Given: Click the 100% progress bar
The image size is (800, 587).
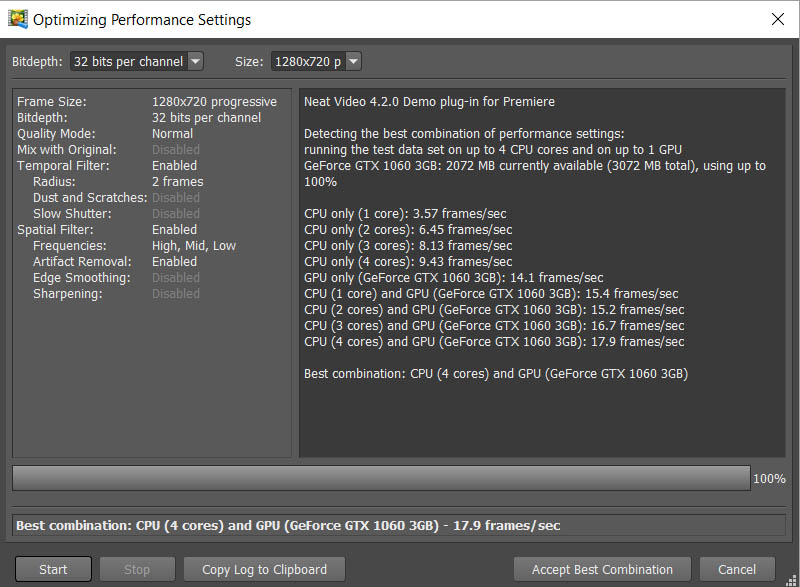Looking at the screenshot, I should (x=381, y=478).
